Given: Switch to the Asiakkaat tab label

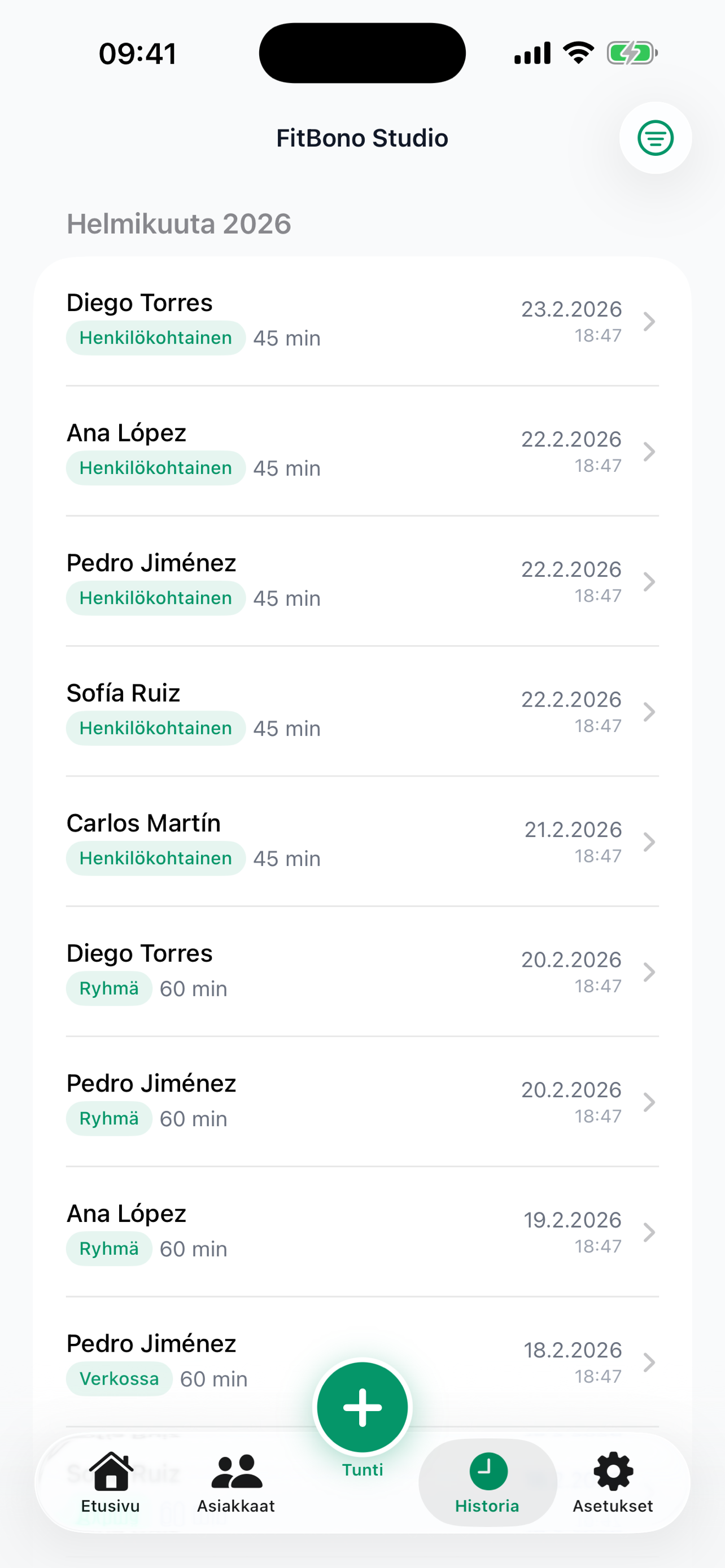Looking at the screenshot, I should 236,1506.
